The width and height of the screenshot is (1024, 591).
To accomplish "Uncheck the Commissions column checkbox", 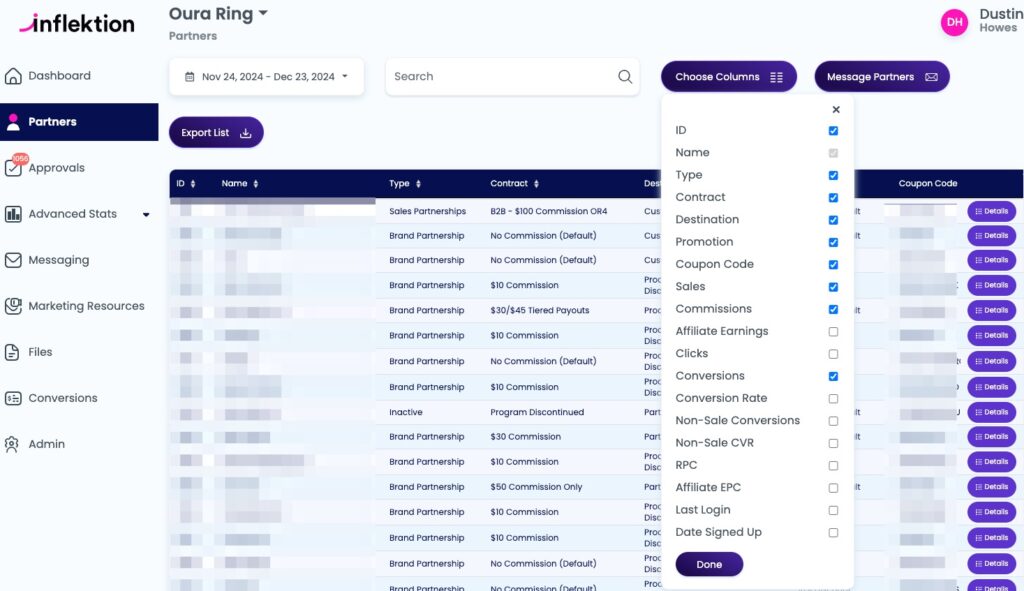I will (833, 309).
